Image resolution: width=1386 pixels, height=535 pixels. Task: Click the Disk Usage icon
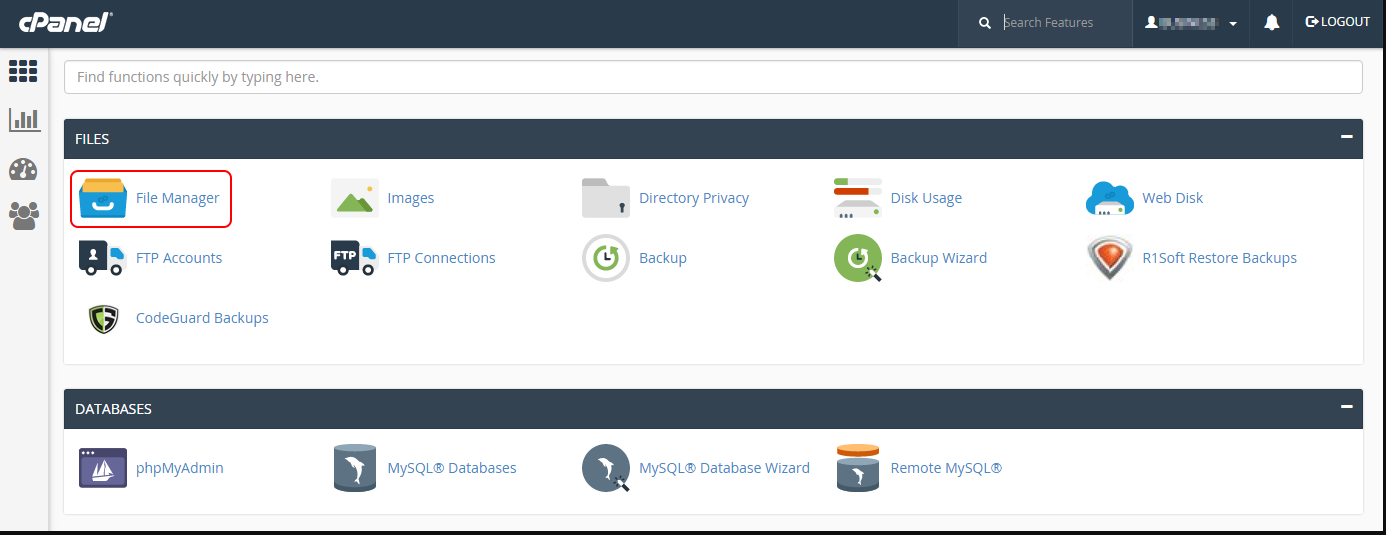click(x=858, y=198)
